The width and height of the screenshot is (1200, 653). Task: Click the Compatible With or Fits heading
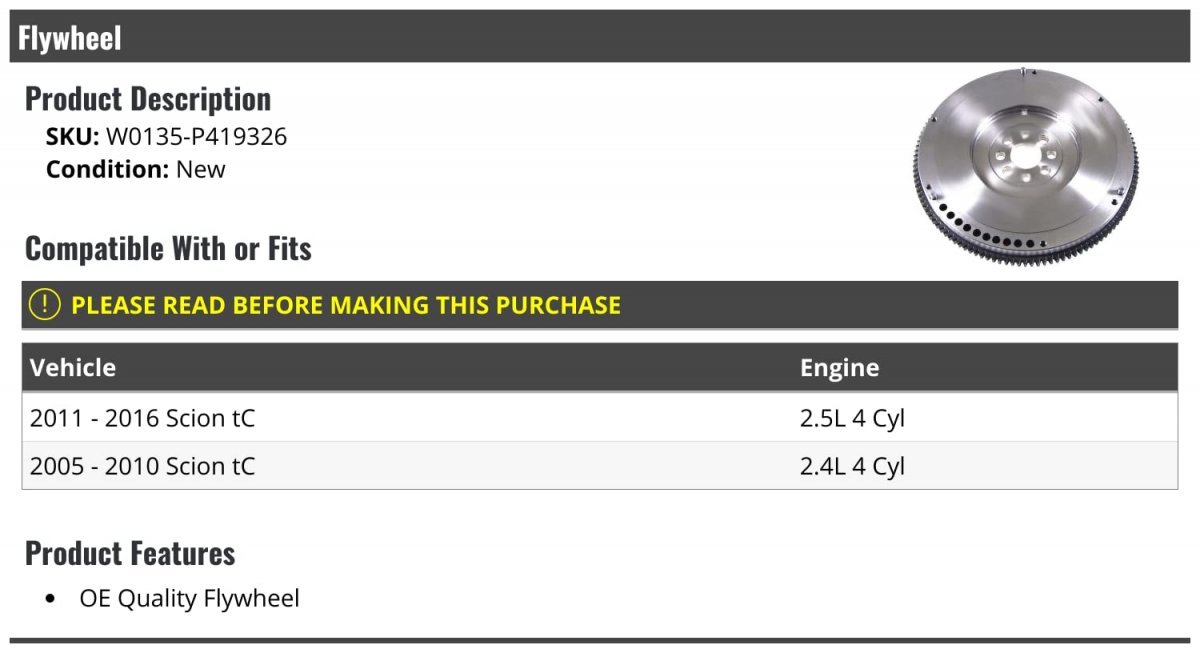tap(168, 248)
